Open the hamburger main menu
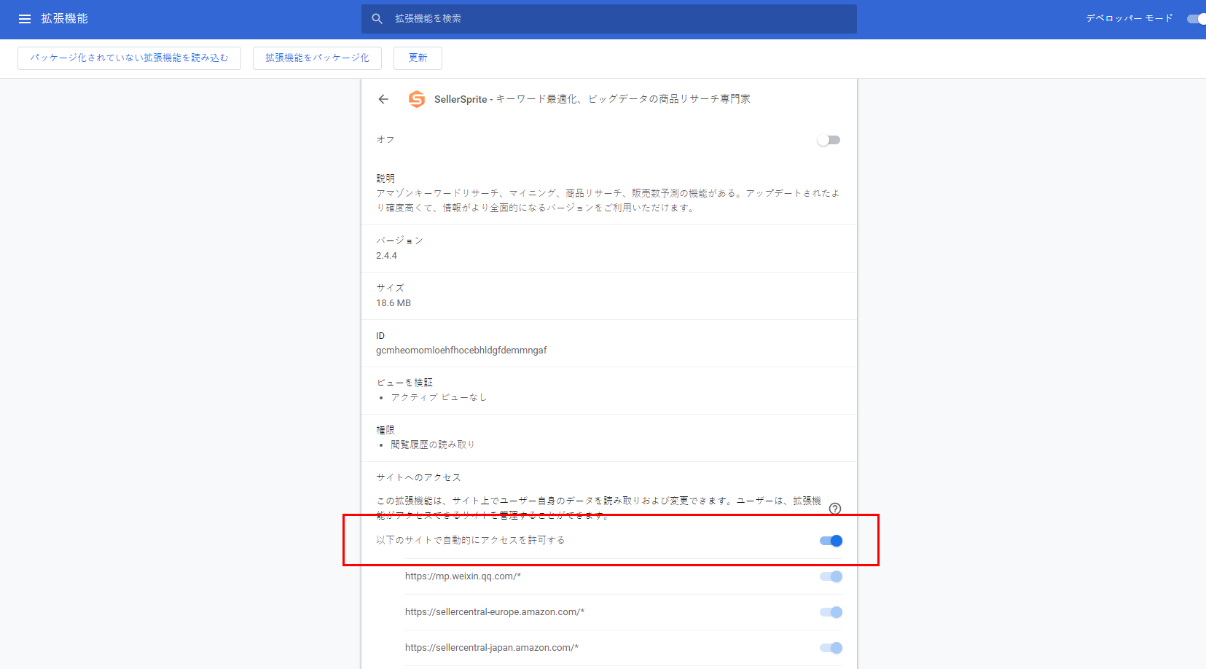 pyautogui.click(x=25, y=19)
